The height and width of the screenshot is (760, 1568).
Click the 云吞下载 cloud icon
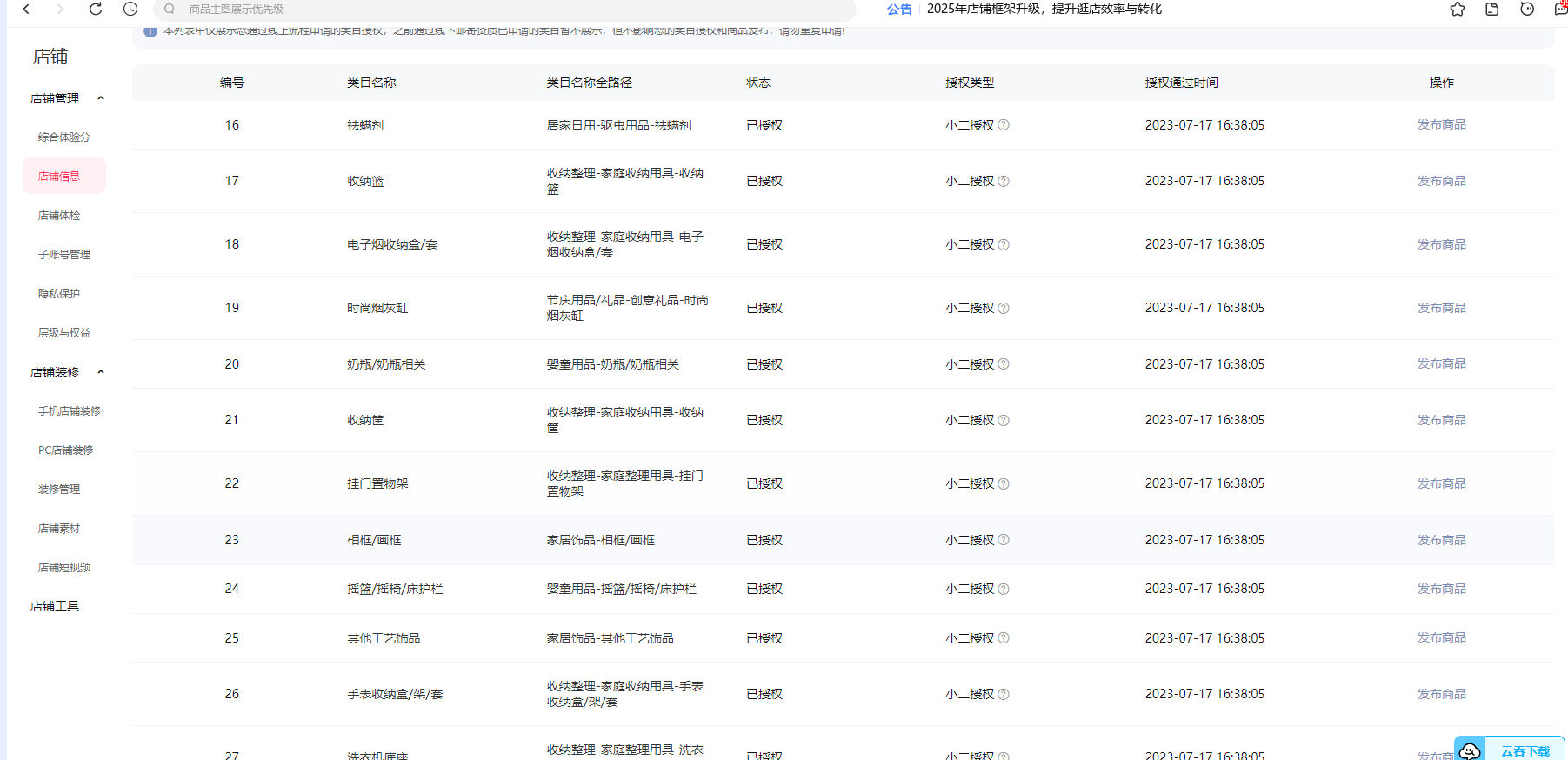click(1470, 750)
